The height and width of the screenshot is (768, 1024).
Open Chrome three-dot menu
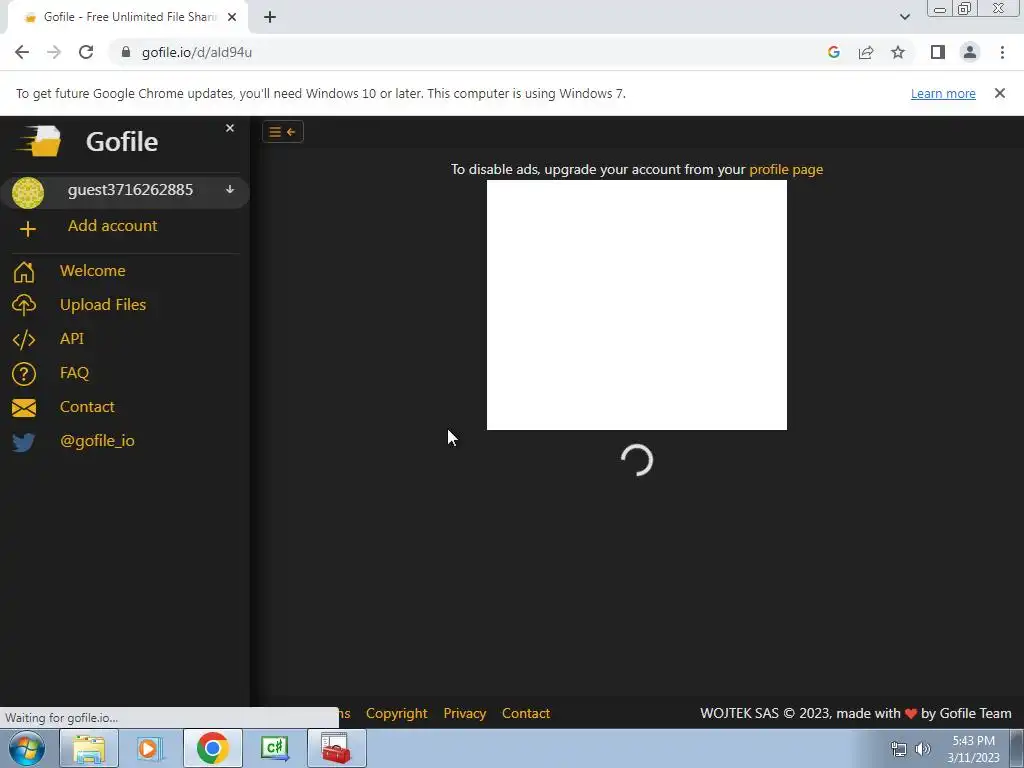(1002, 52)
